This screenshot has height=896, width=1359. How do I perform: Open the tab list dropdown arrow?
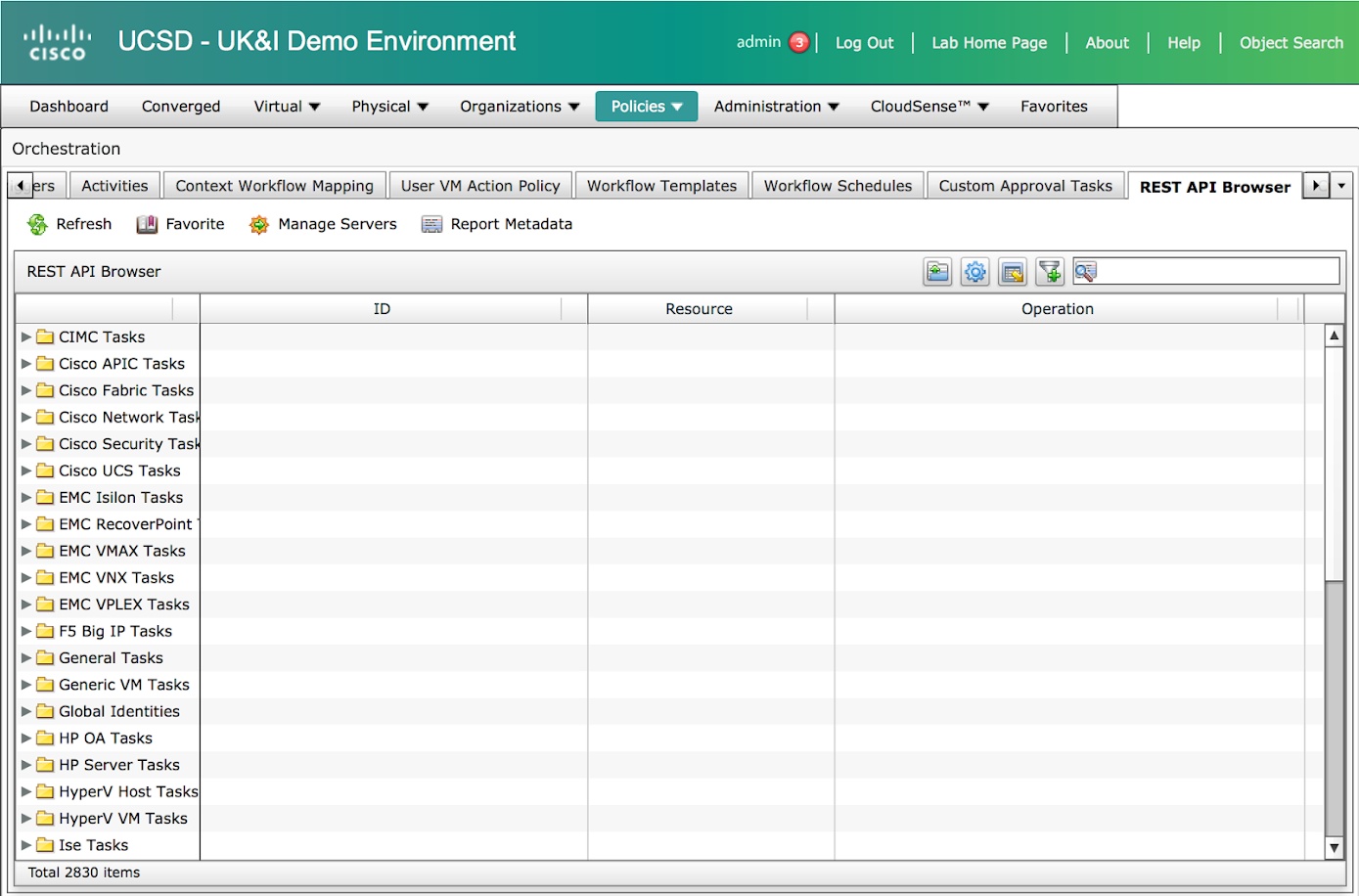point(1341,186)
